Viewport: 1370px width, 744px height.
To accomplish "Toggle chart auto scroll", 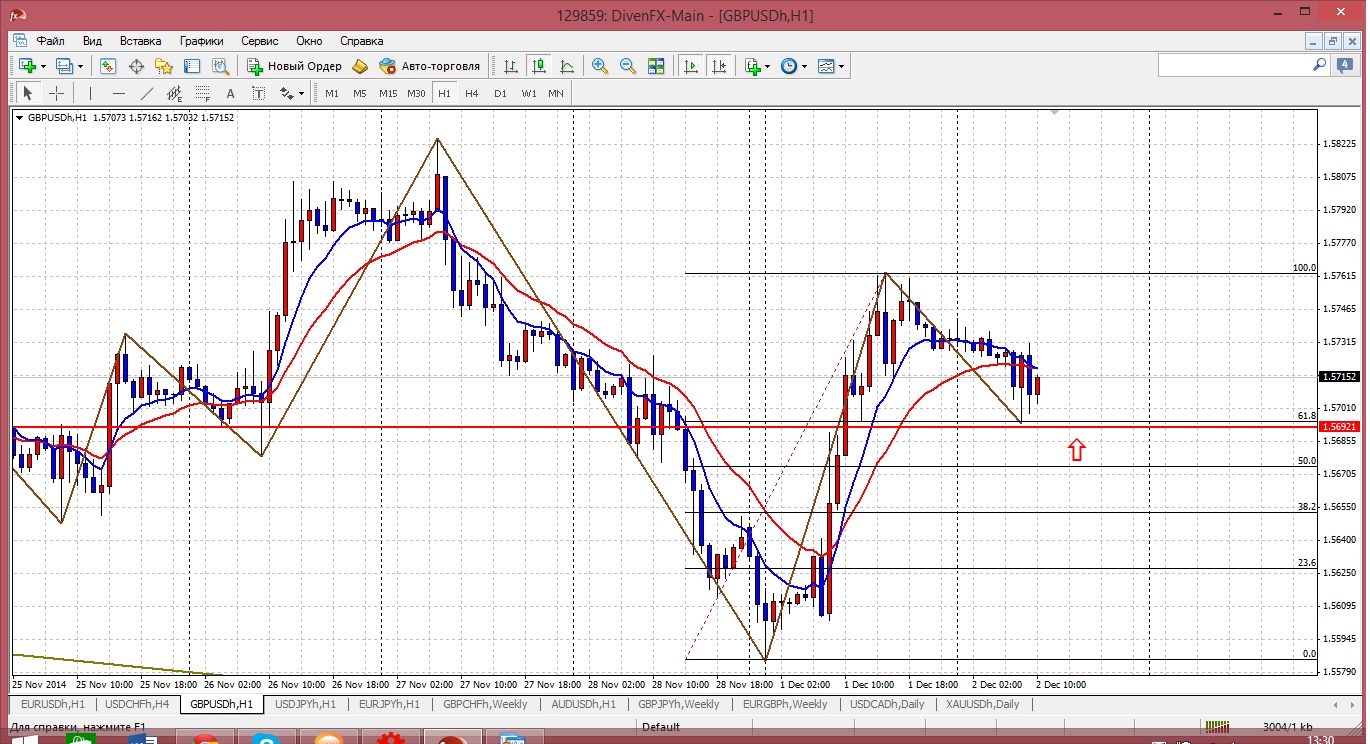I will (690, 66).
